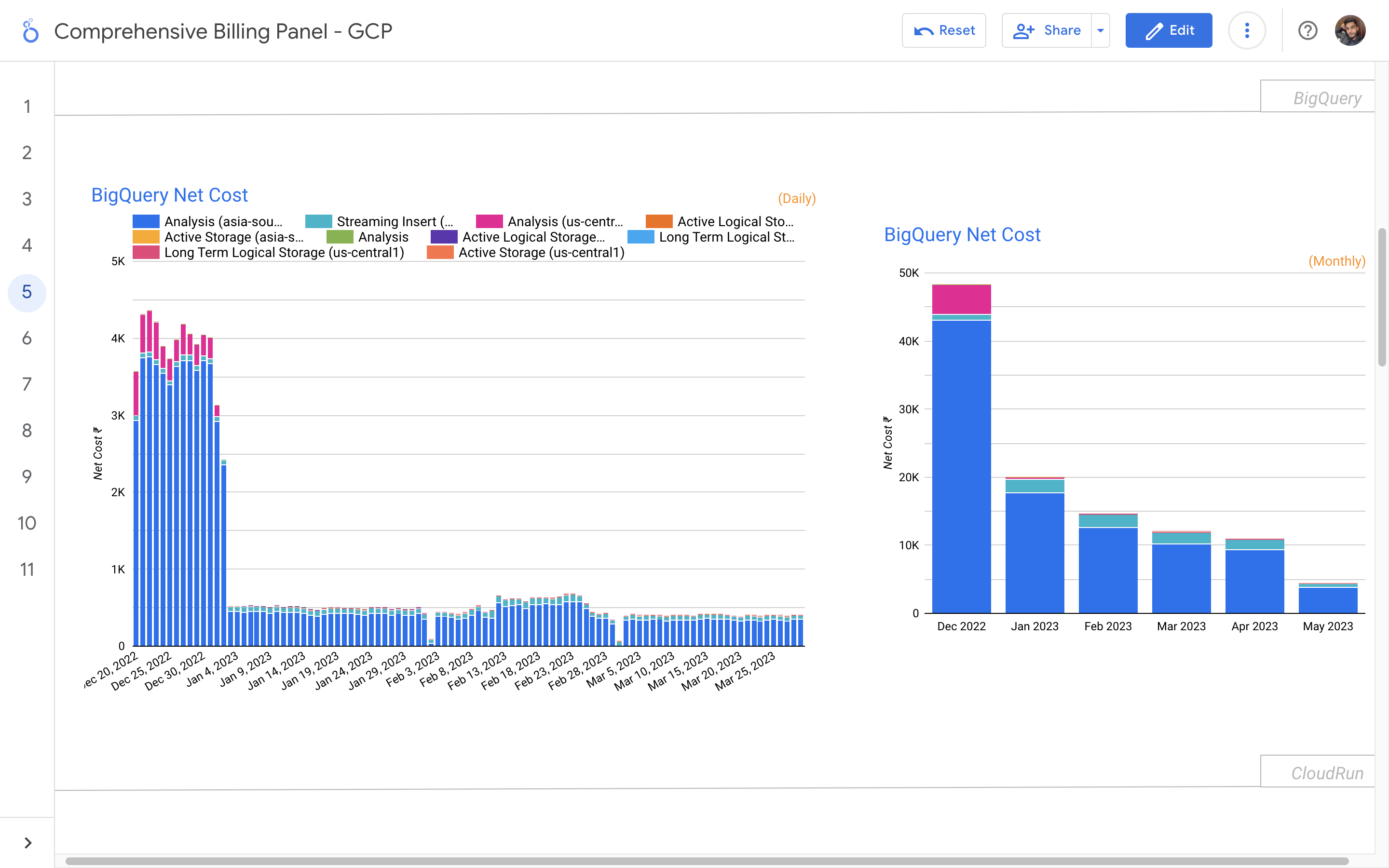The image size is (1389, 868).
Task: Go to page 1 in sidebar
Action: pyautogui.click(x=27, y=107)
